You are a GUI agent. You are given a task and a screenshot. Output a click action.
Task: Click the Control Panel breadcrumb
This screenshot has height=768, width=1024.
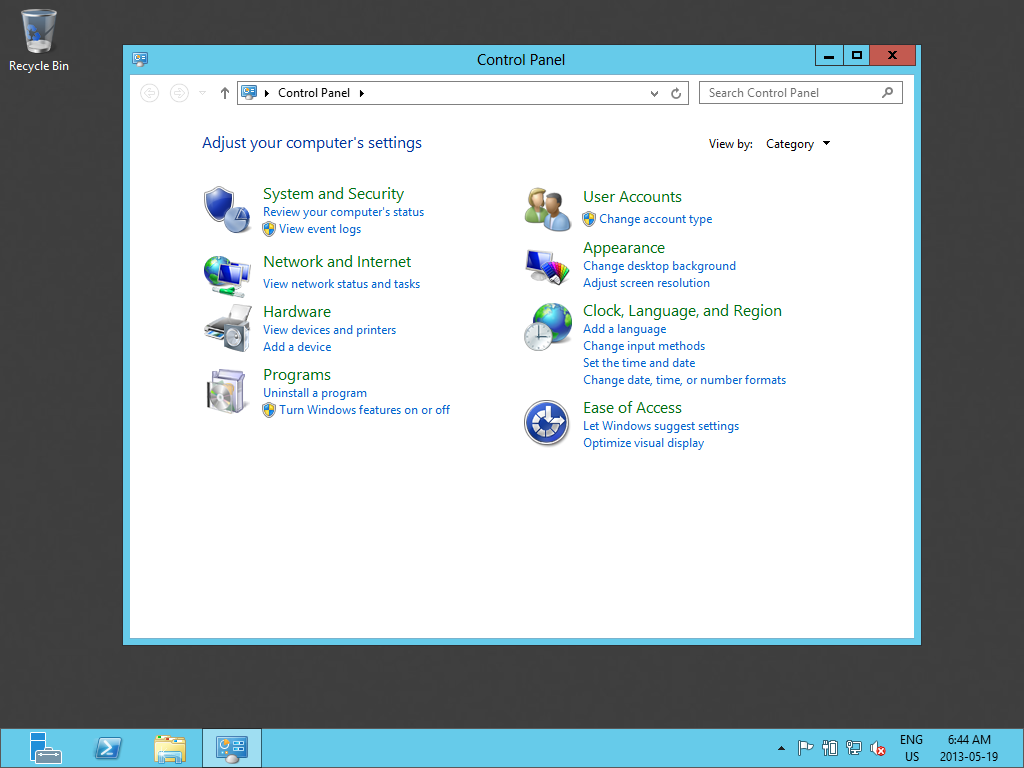[x=314, y=93]
